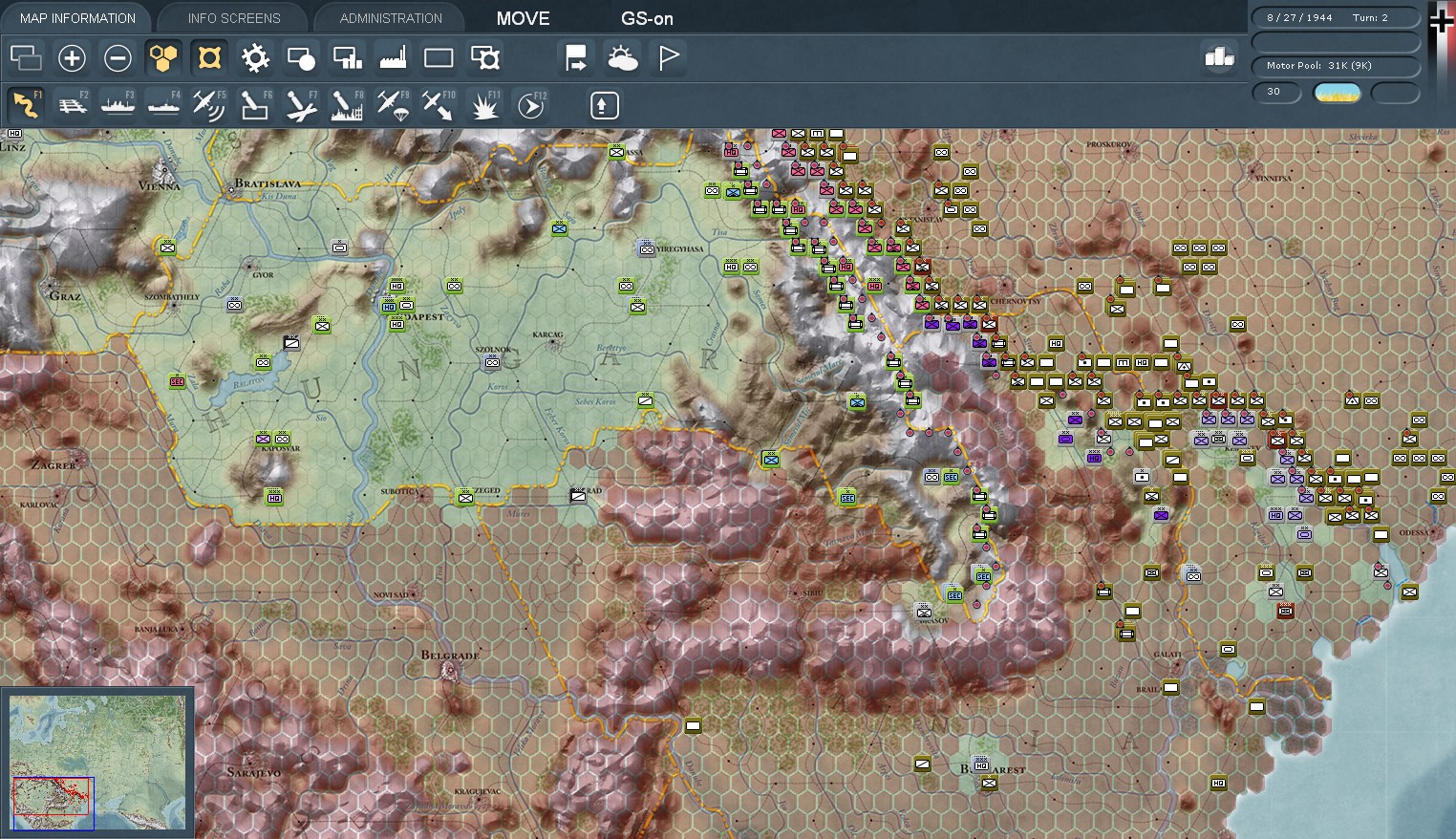Viewport: 1456px width, 839px height.
Task: Click the white 3D bar blocks icon
Action: click(x=1219, y=57)
